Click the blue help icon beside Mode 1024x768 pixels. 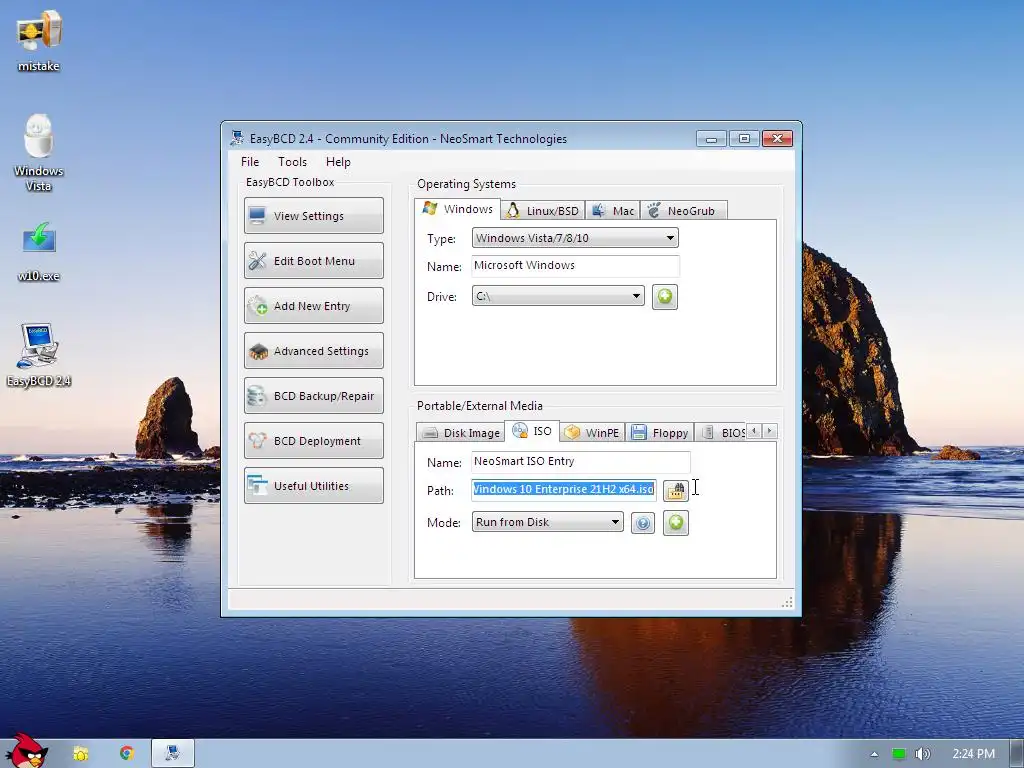click(643, 523)
